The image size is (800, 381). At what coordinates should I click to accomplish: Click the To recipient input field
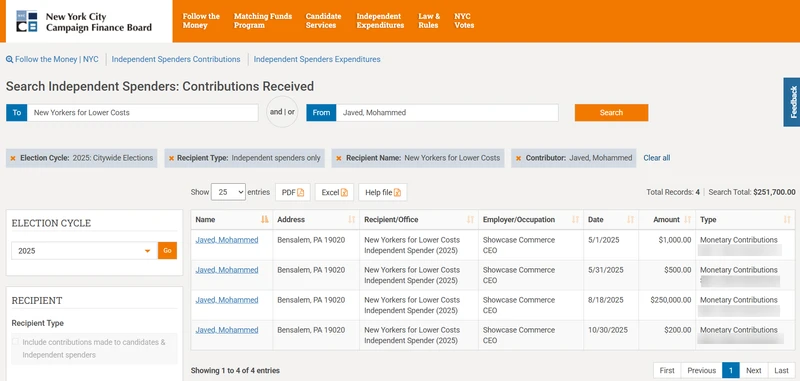[x=142, y=113]
